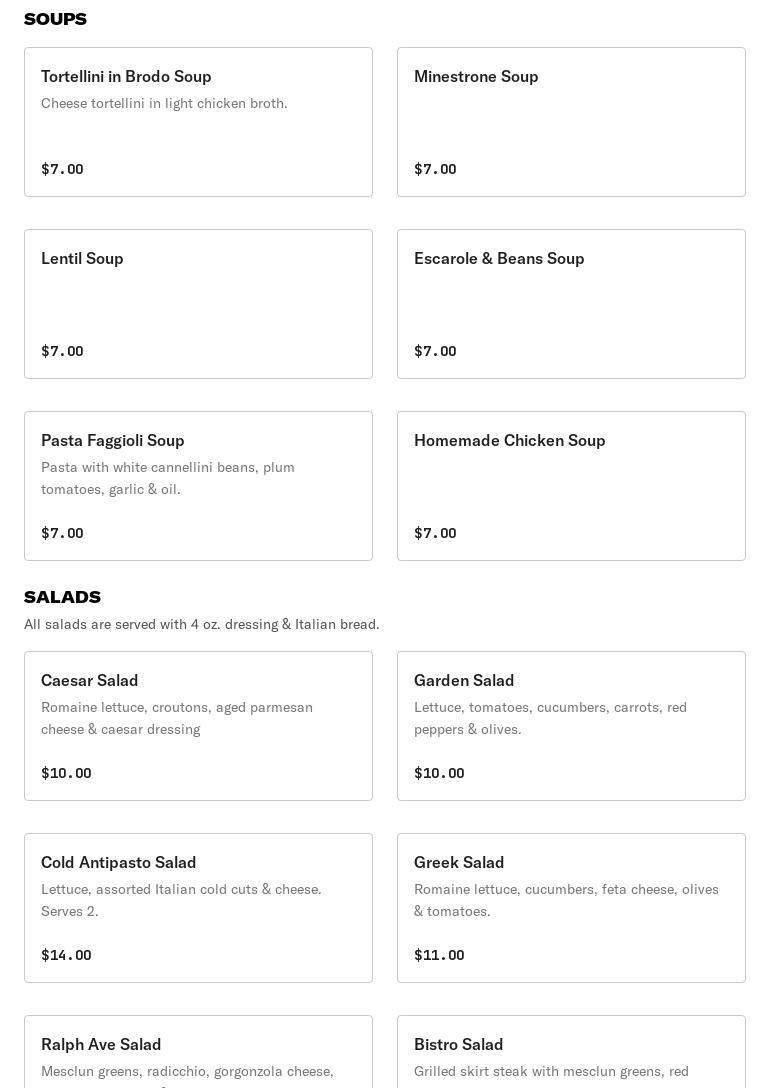
Task: Click the Pasta Faggioli Soup description text
Action: (x=168, y=478)
